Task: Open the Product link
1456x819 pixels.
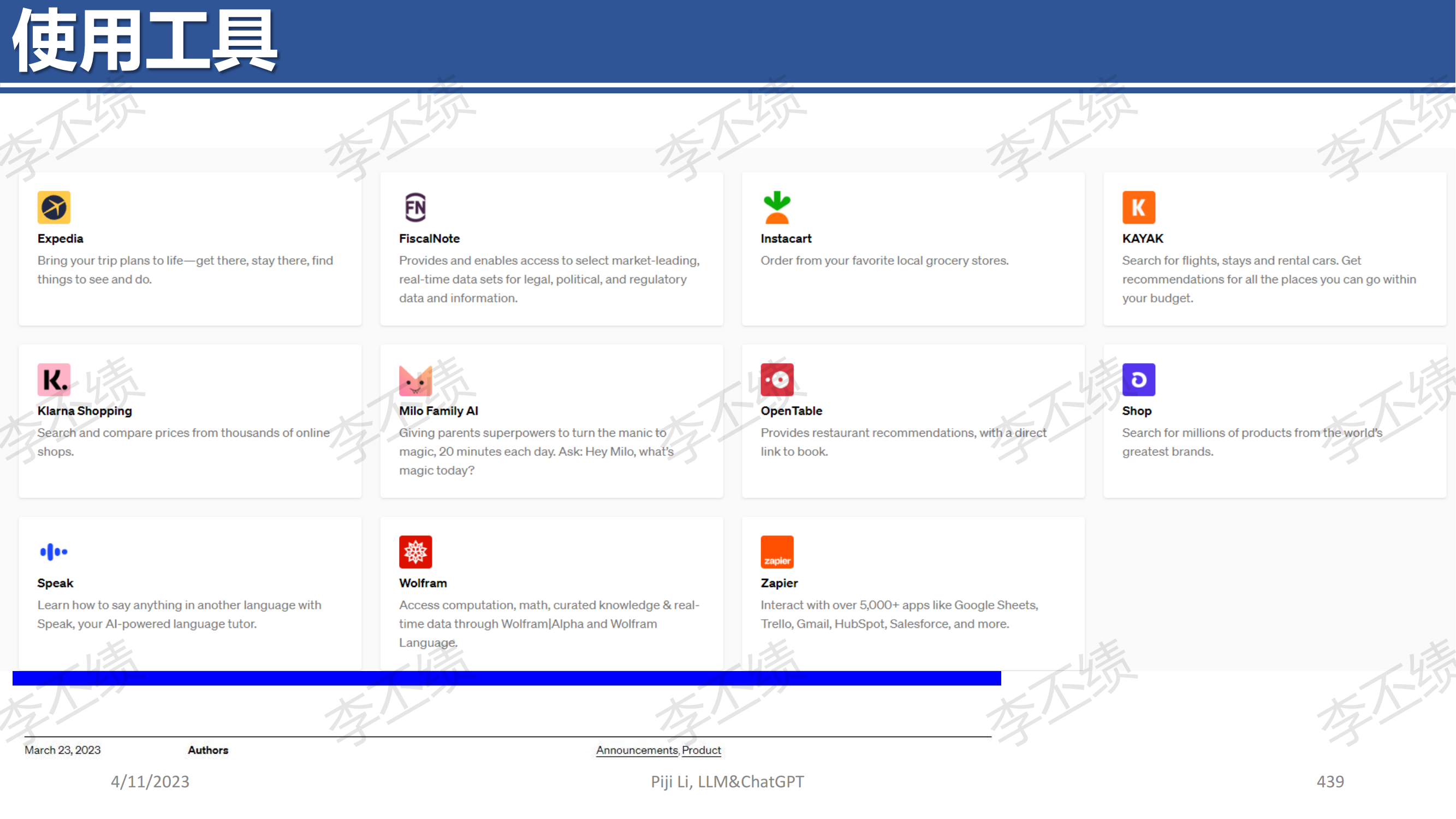Action: tap(701, 750)
